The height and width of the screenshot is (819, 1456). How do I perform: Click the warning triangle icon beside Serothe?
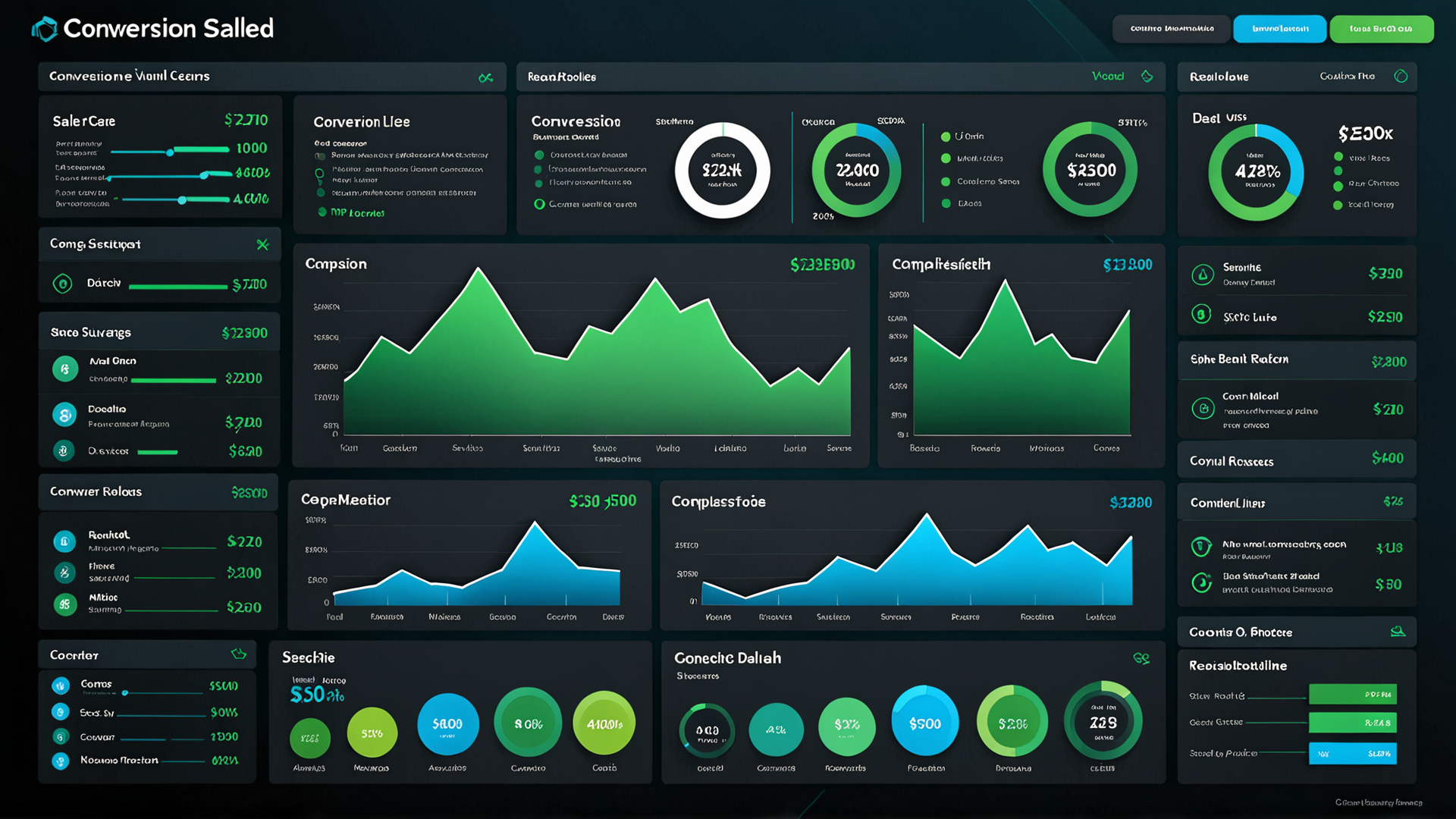coord(1201,275)
